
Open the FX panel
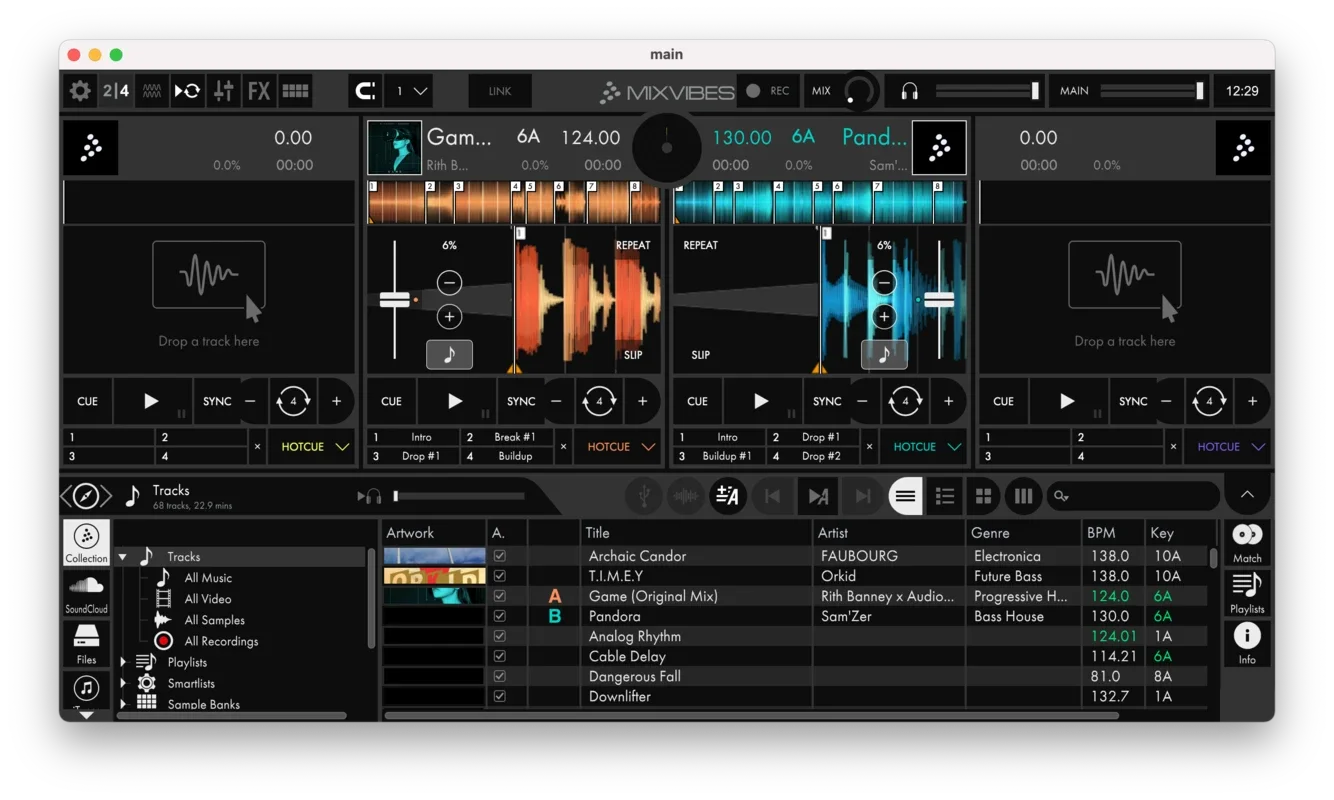(259, 91)
